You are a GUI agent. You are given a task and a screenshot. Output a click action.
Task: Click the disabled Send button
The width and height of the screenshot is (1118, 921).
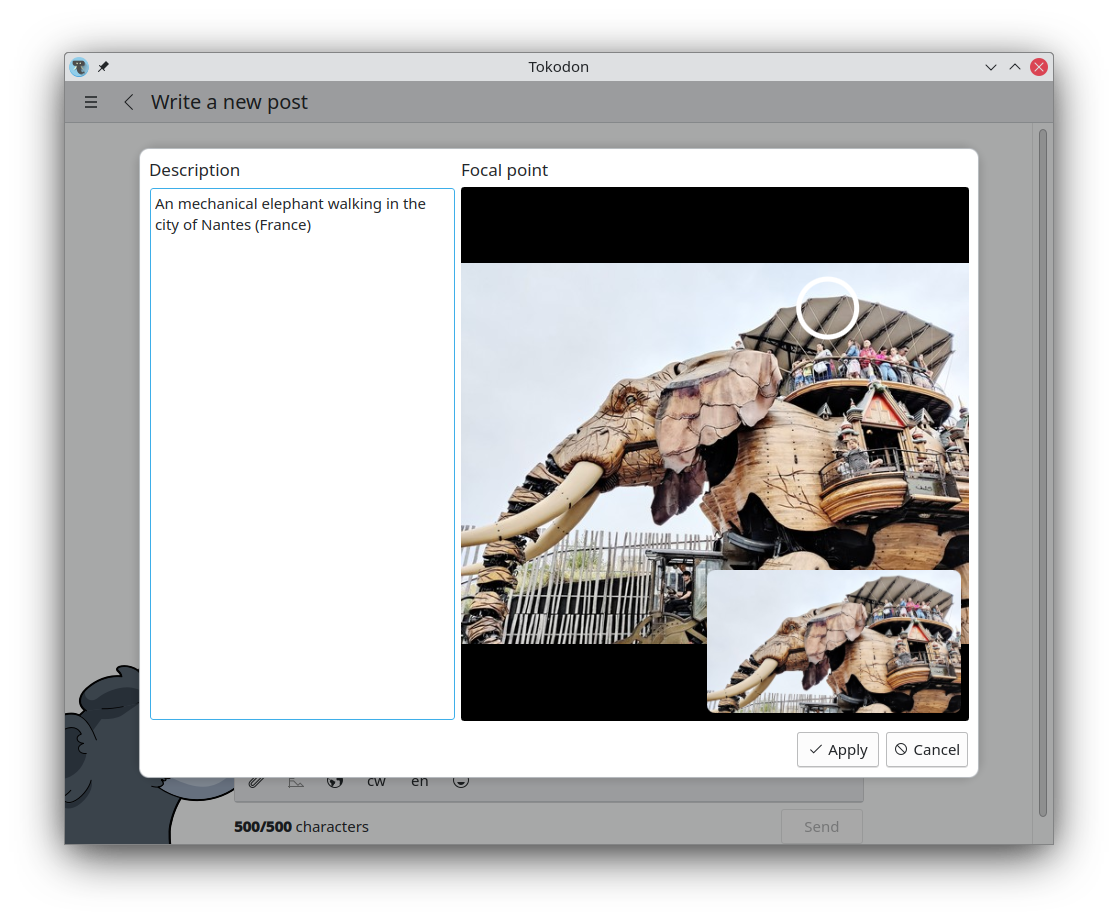[821, 827]
